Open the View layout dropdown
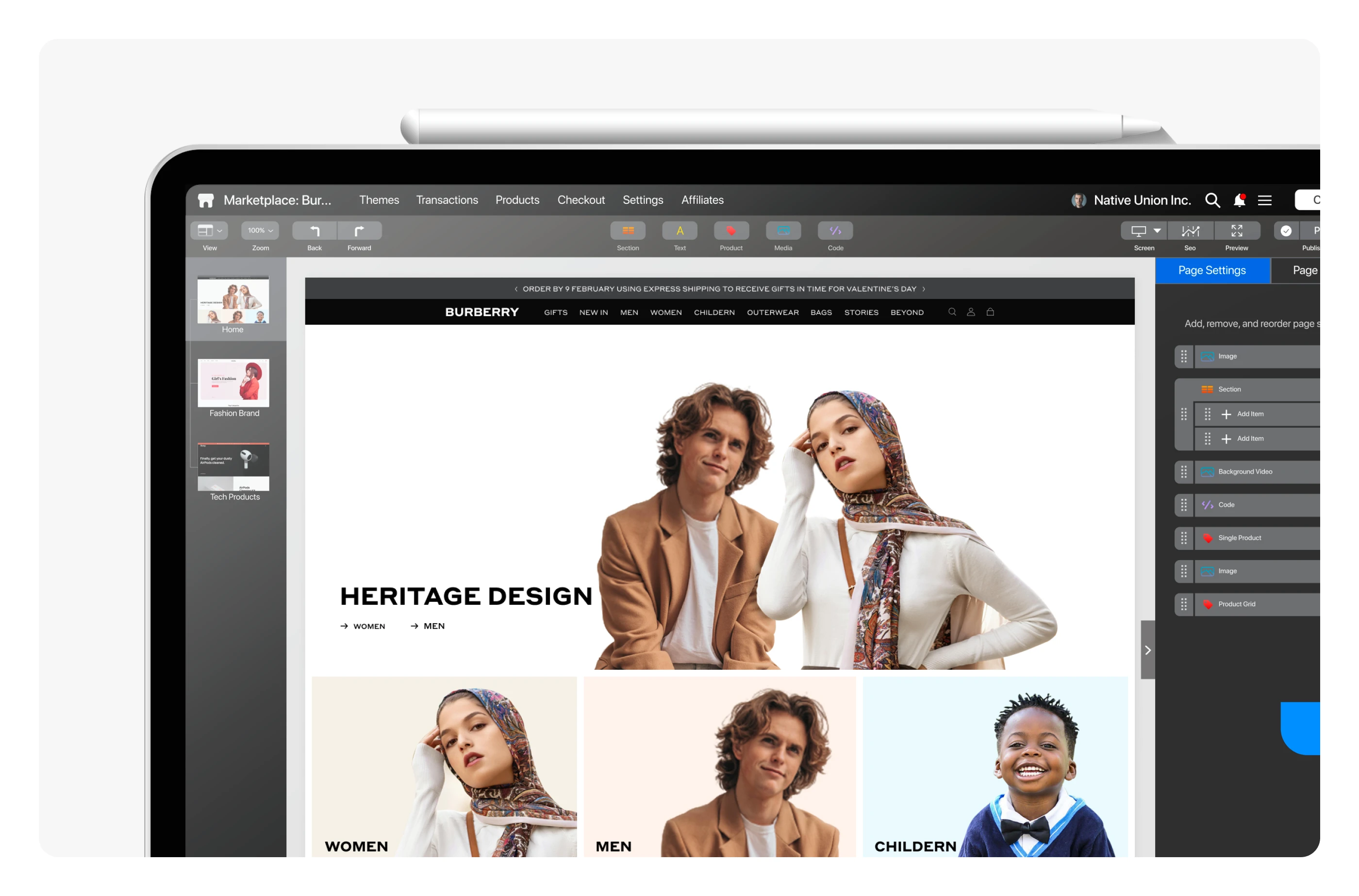The width and height of the screenshot is (1359, 896). pos(209,231)
